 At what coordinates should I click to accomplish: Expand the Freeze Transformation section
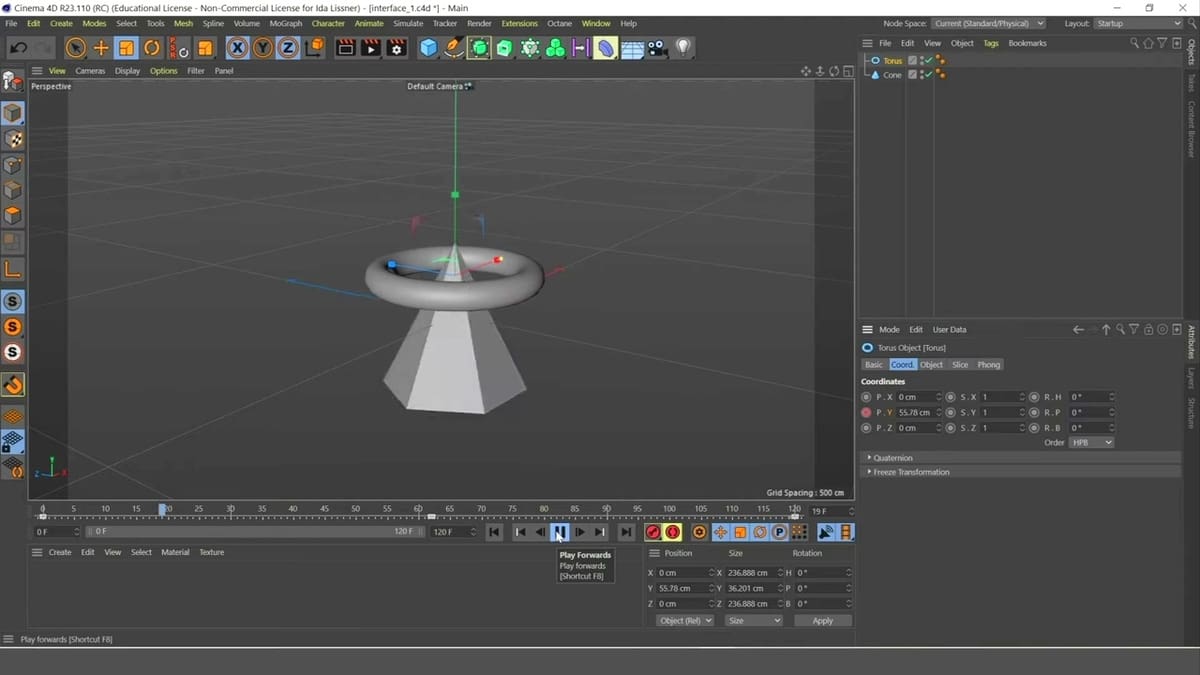(910, 472)
